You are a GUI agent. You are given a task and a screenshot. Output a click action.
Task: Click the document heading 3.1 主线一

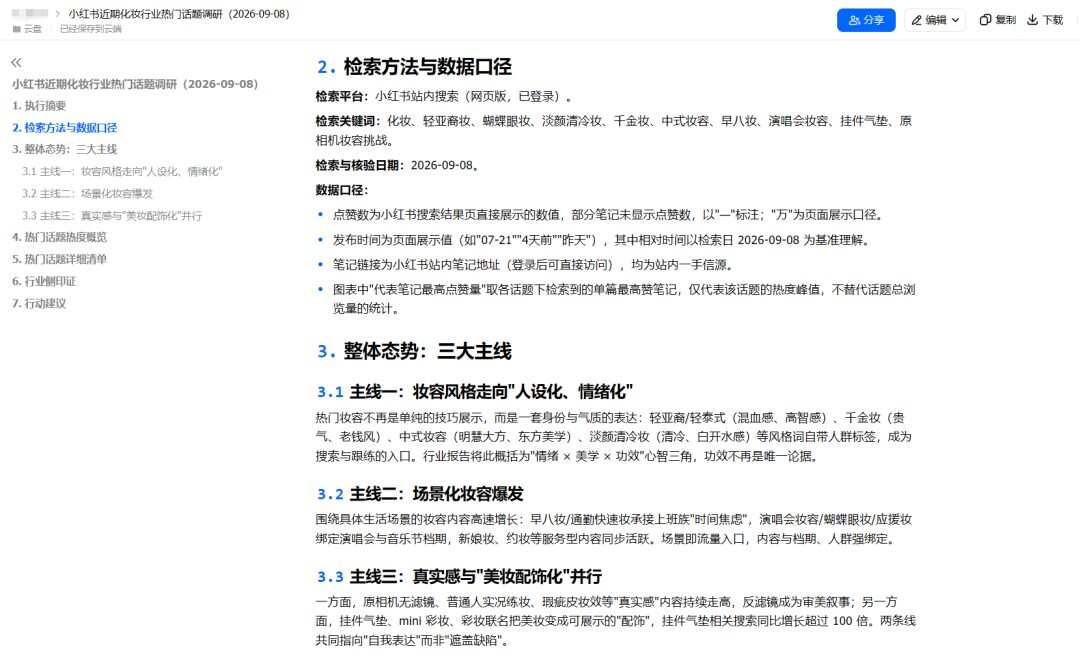pos(475,392)
